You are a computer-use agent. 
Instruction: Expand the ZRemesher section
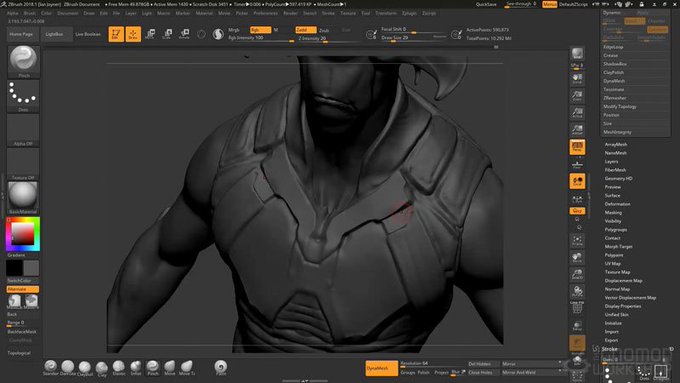click(x=615, y=98)
